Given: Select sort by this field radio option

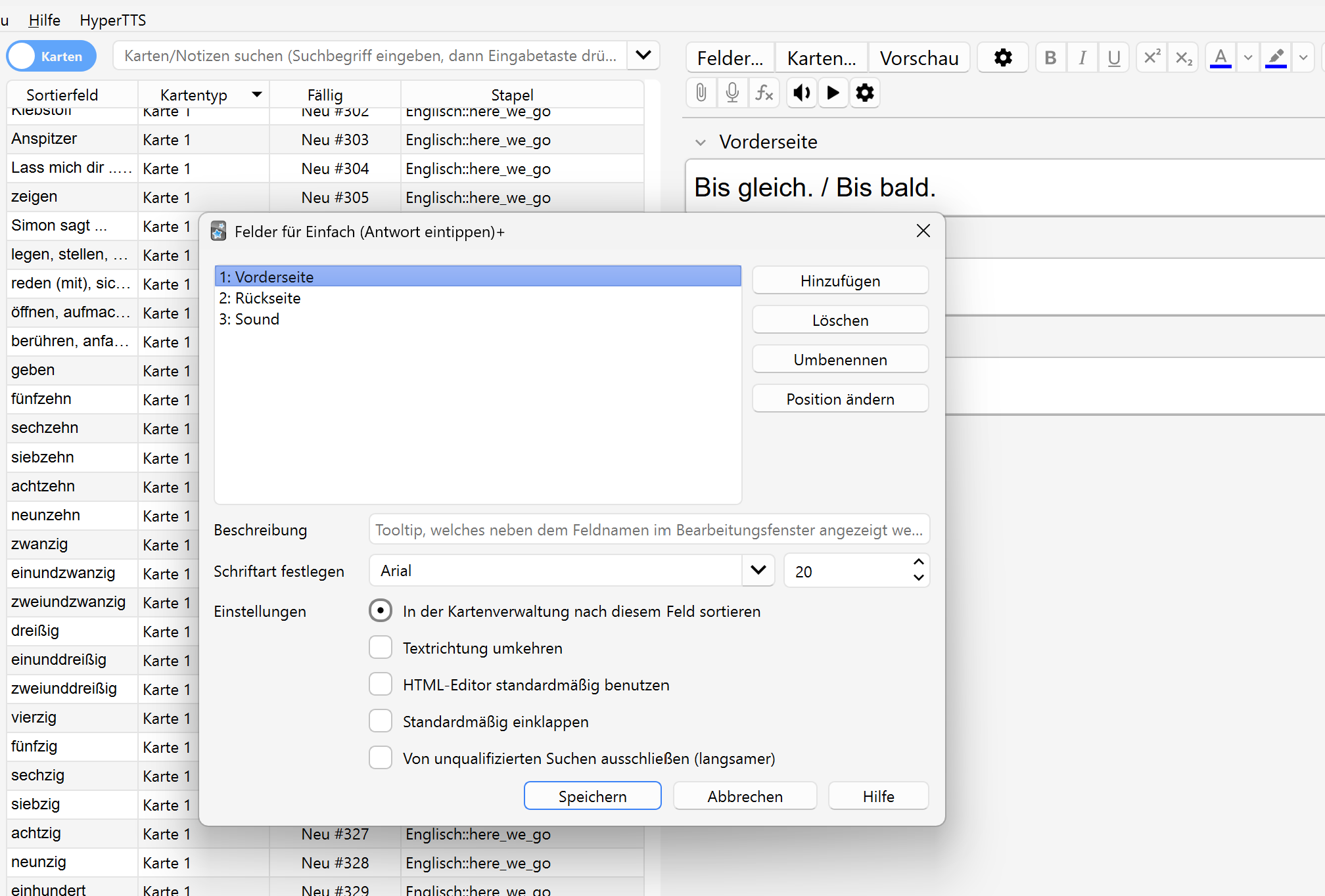Looking at the screenshot, I should 381,610.
